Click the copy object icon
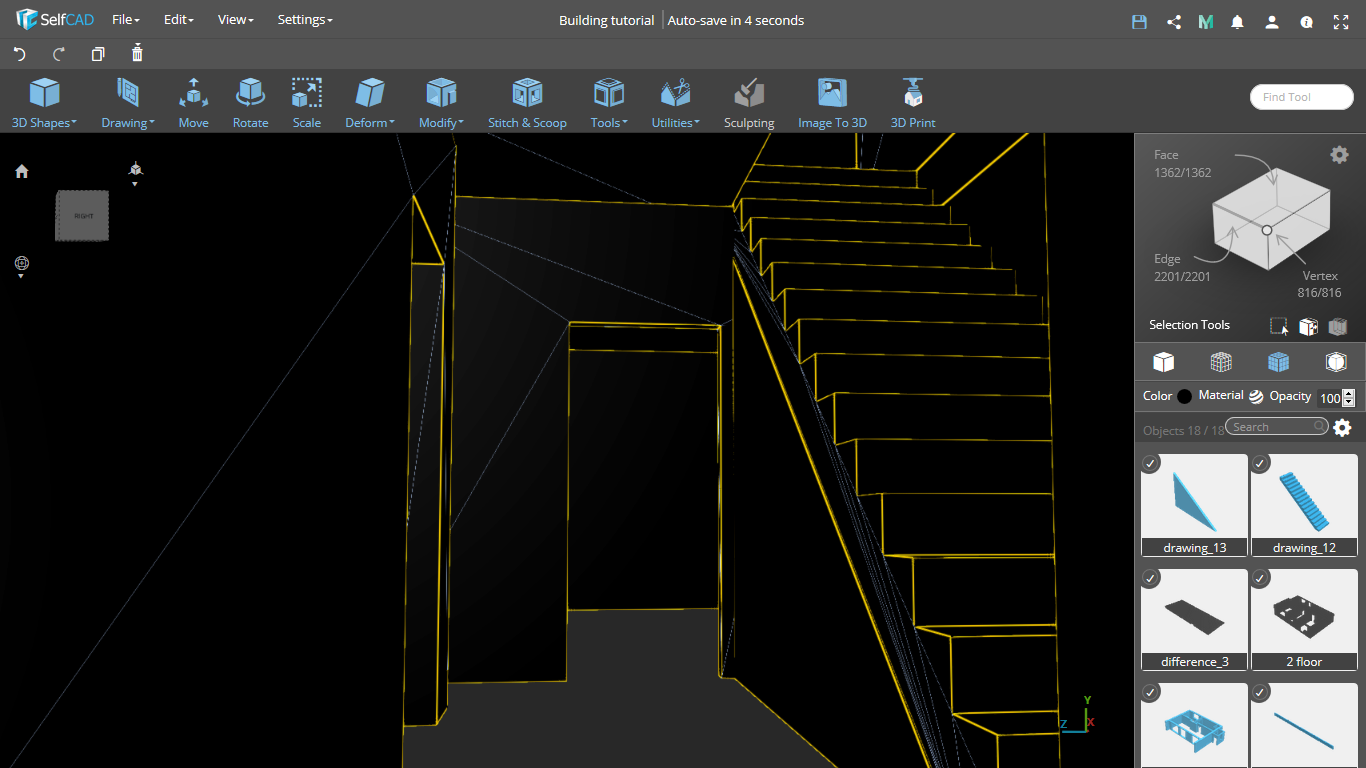 pos(97,54)
